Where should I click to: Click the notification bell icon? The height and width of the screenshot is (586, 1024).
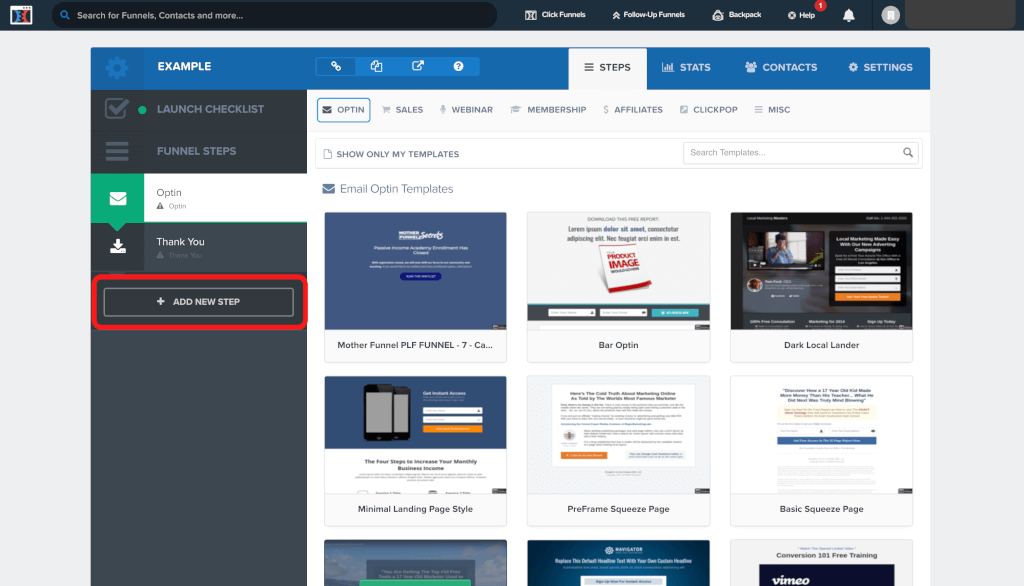point(847,14)
